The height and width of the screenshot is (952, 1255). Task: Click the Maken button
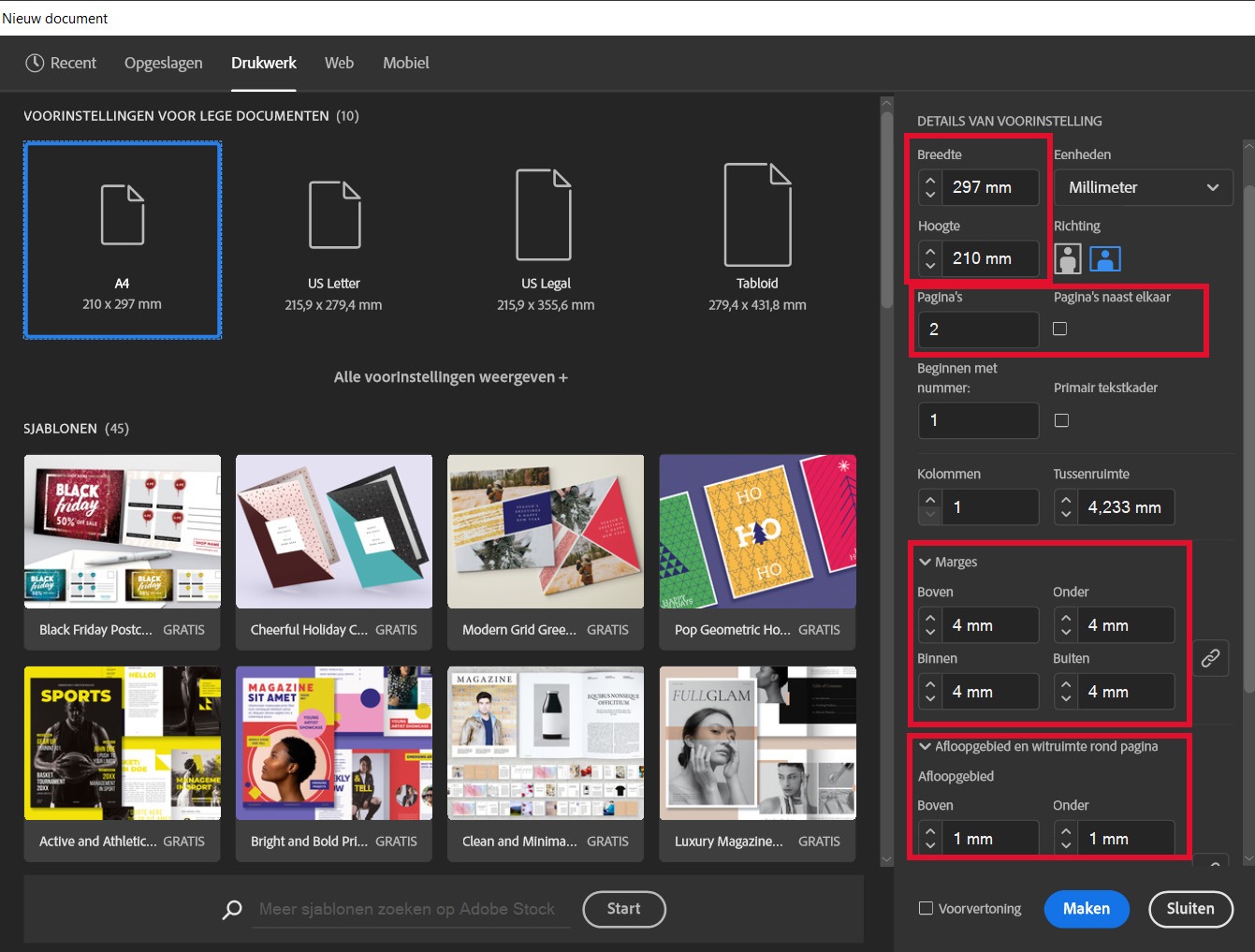click(x=1086, y=908)
